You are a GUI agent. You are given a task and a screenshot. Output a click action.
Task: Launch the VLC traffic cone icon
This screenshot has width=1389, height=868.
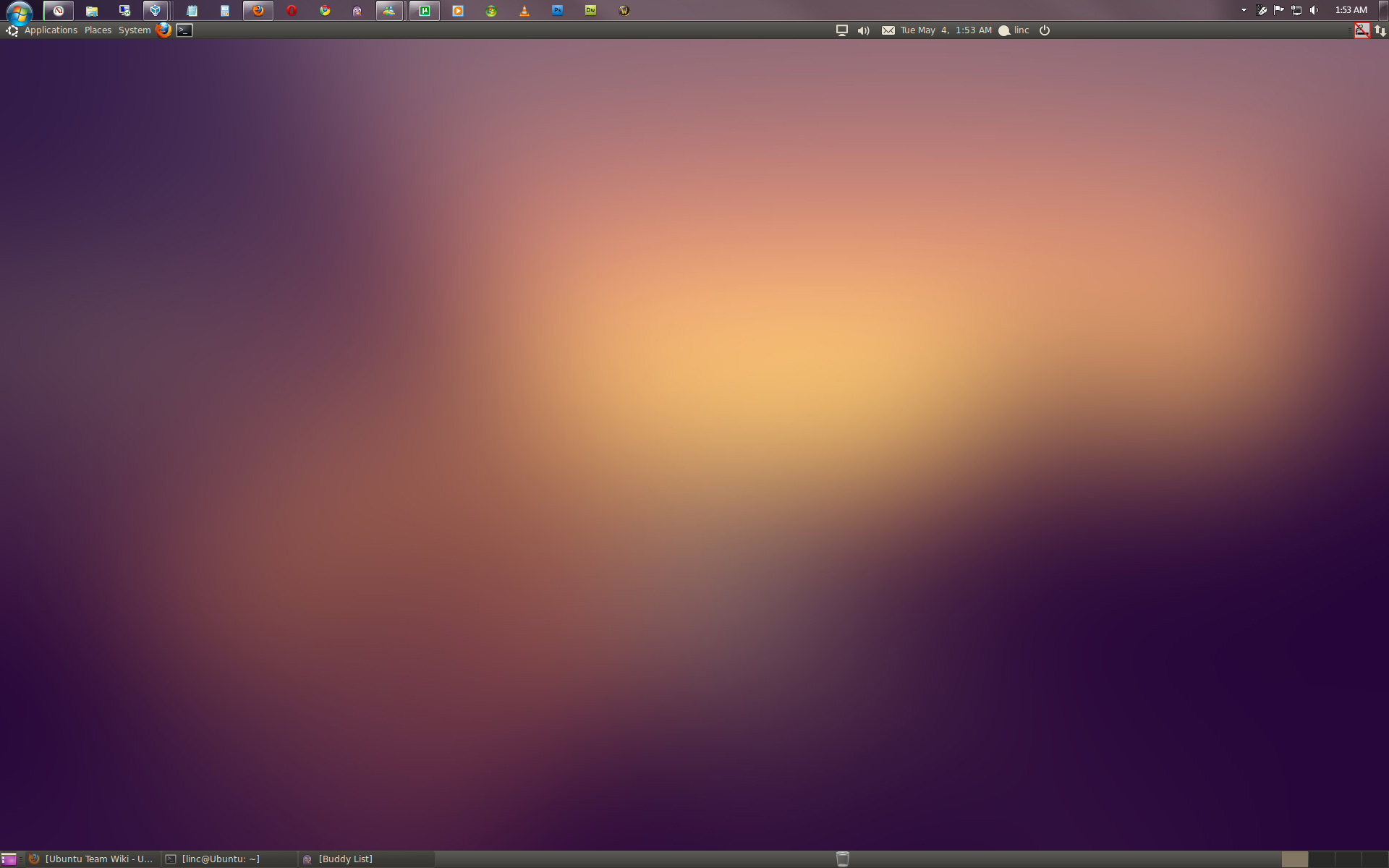(524, 11)
